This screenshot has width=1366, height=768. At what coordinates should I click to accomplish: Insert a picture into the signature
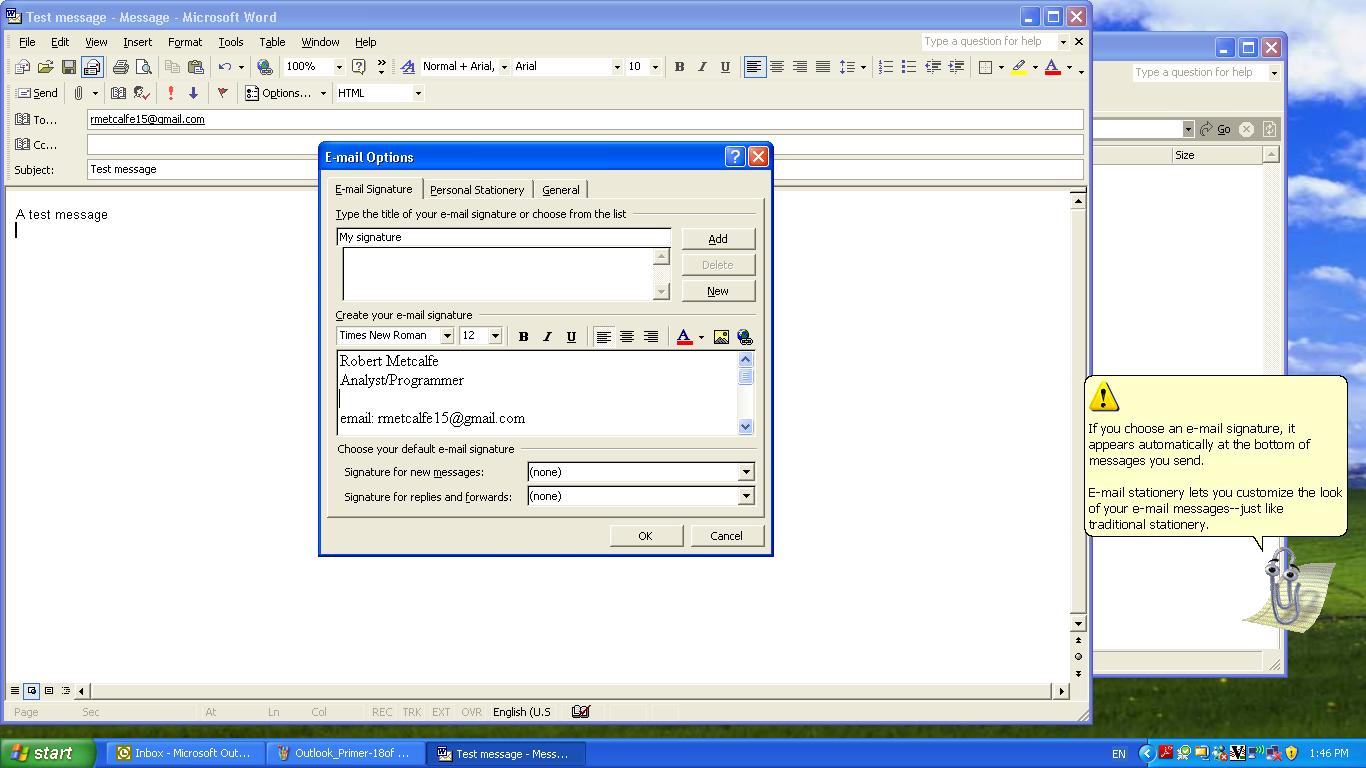click(721, 337)
